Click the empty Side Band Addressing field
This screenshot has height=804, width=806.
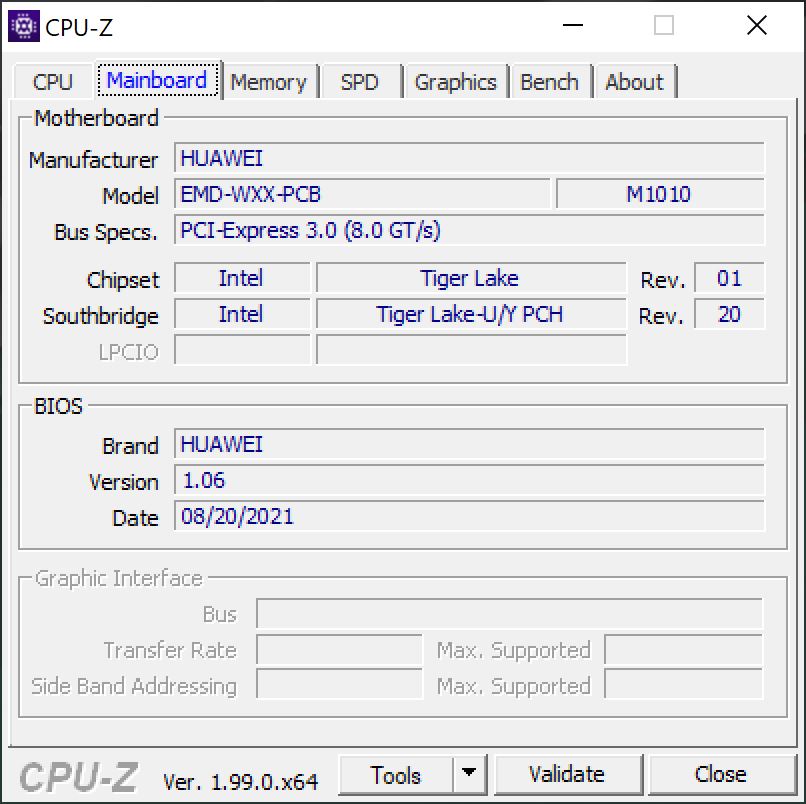pyautogui.click(x=339, y=684)
